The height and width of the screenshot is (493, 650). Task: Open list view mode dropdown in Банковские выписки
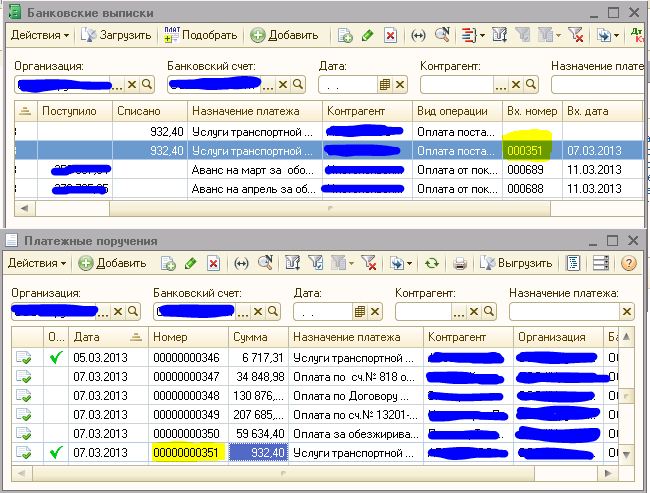coord(473,35)
